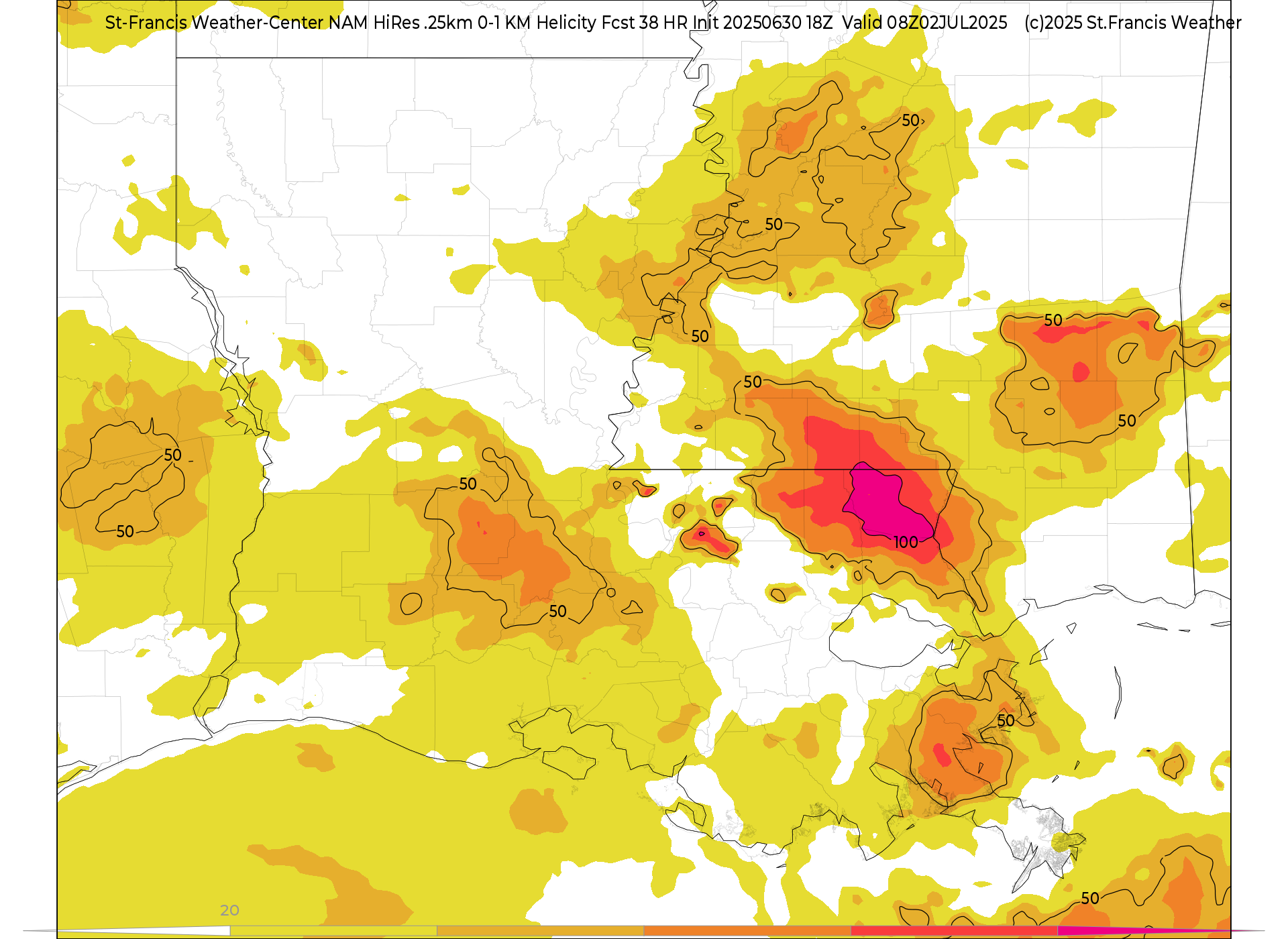Click the '(c)2025 St.Francis Weather' copyright text
Screen dimensions: 1288x939
pyautogui.click(x=1133, y=23)
